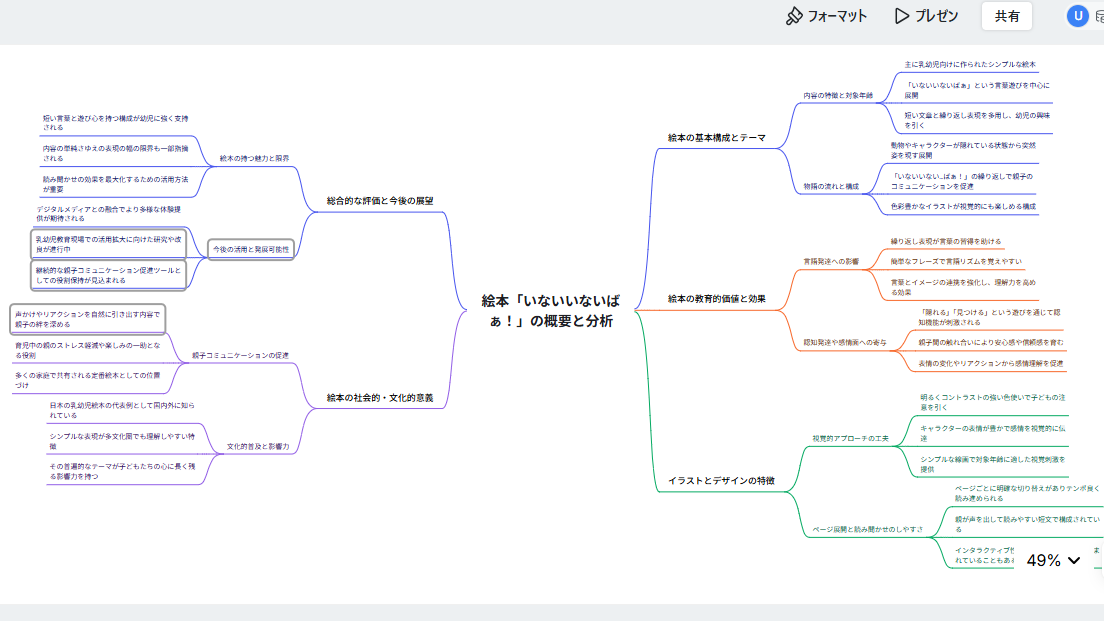Viewport: 1104px width, 621px height.
Task: Click the boxed 今後の活用と発展可能性 node
Action: [251, 248]
